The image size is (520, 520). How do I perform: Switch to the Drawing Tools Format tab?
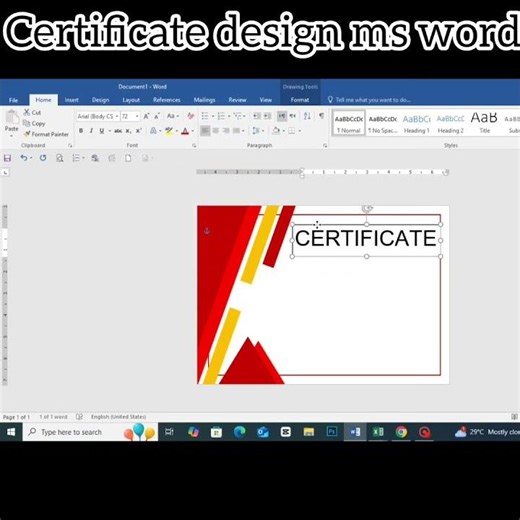[x=300, y=100]
